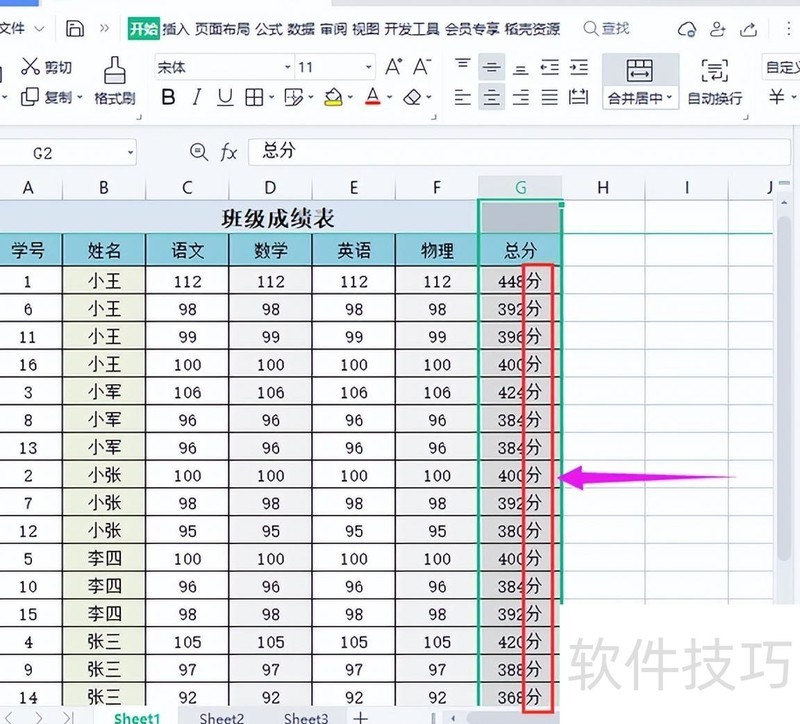
Task: Click the cell style brush icon
Action: pos(293,96)
